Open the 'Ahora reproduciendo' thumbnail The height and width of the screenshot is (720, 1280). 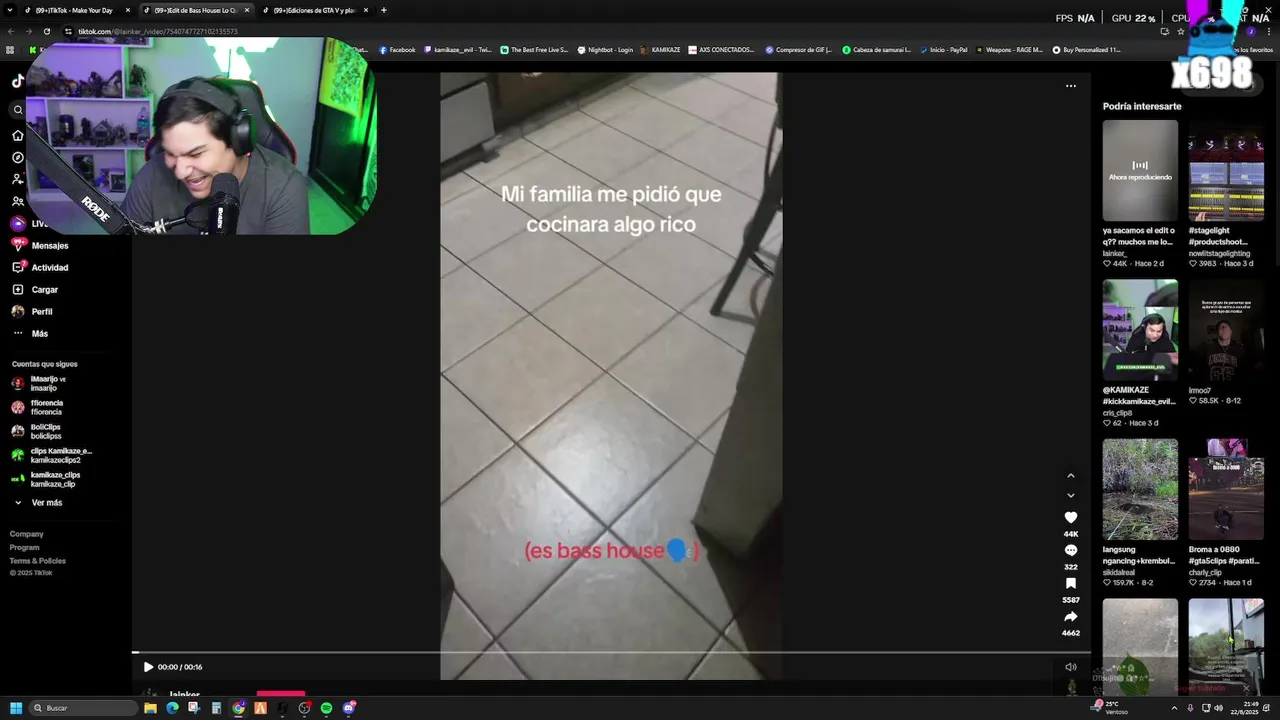1140,171
